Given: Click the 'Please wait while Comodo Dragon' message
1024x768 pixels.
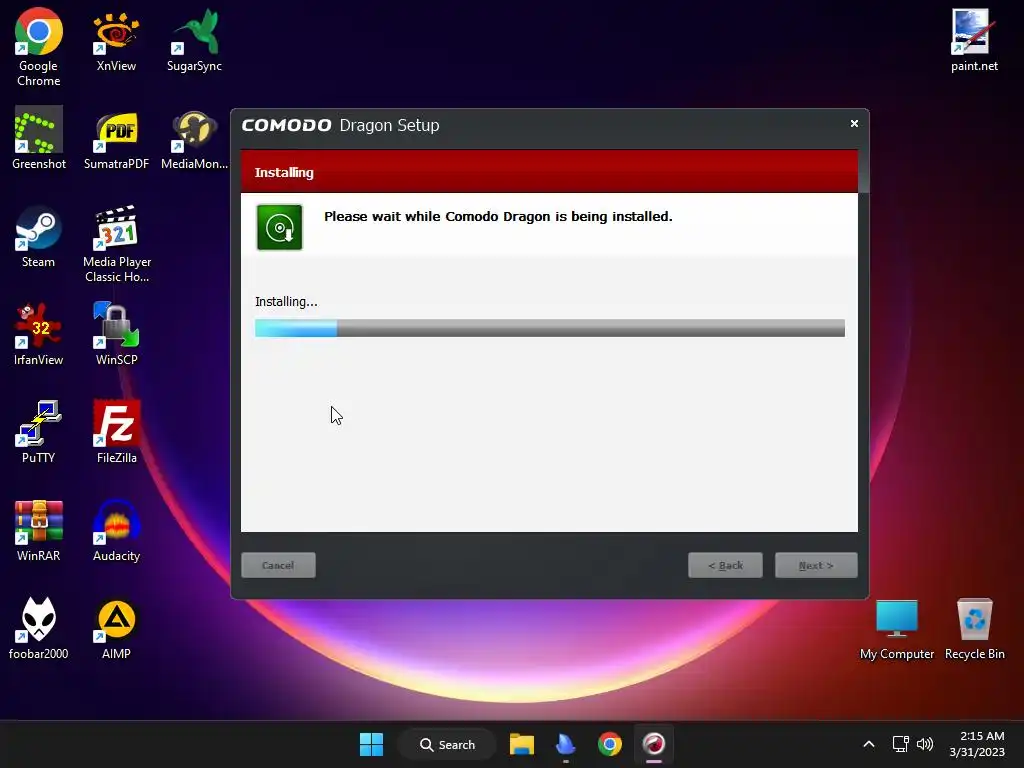Looking at the screenshot, I should coord(498,216).
